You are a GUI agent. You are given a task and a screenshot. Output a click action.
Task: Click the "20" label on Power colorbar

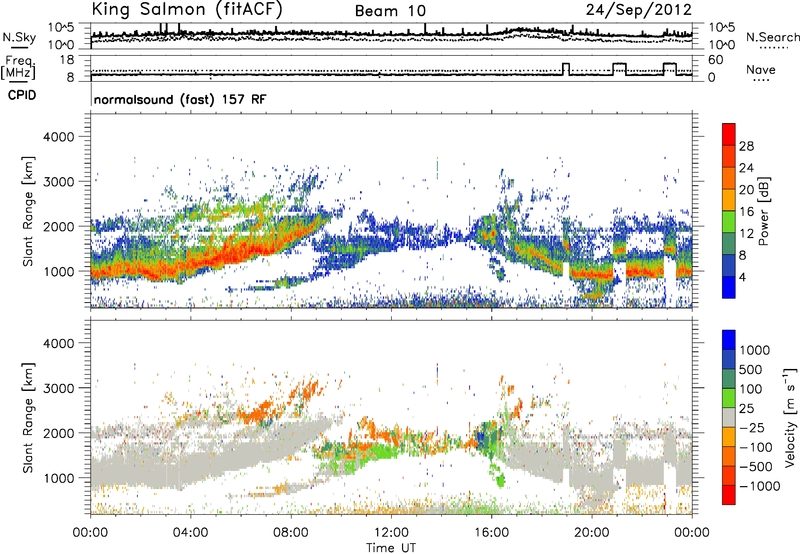coord(746,190)
